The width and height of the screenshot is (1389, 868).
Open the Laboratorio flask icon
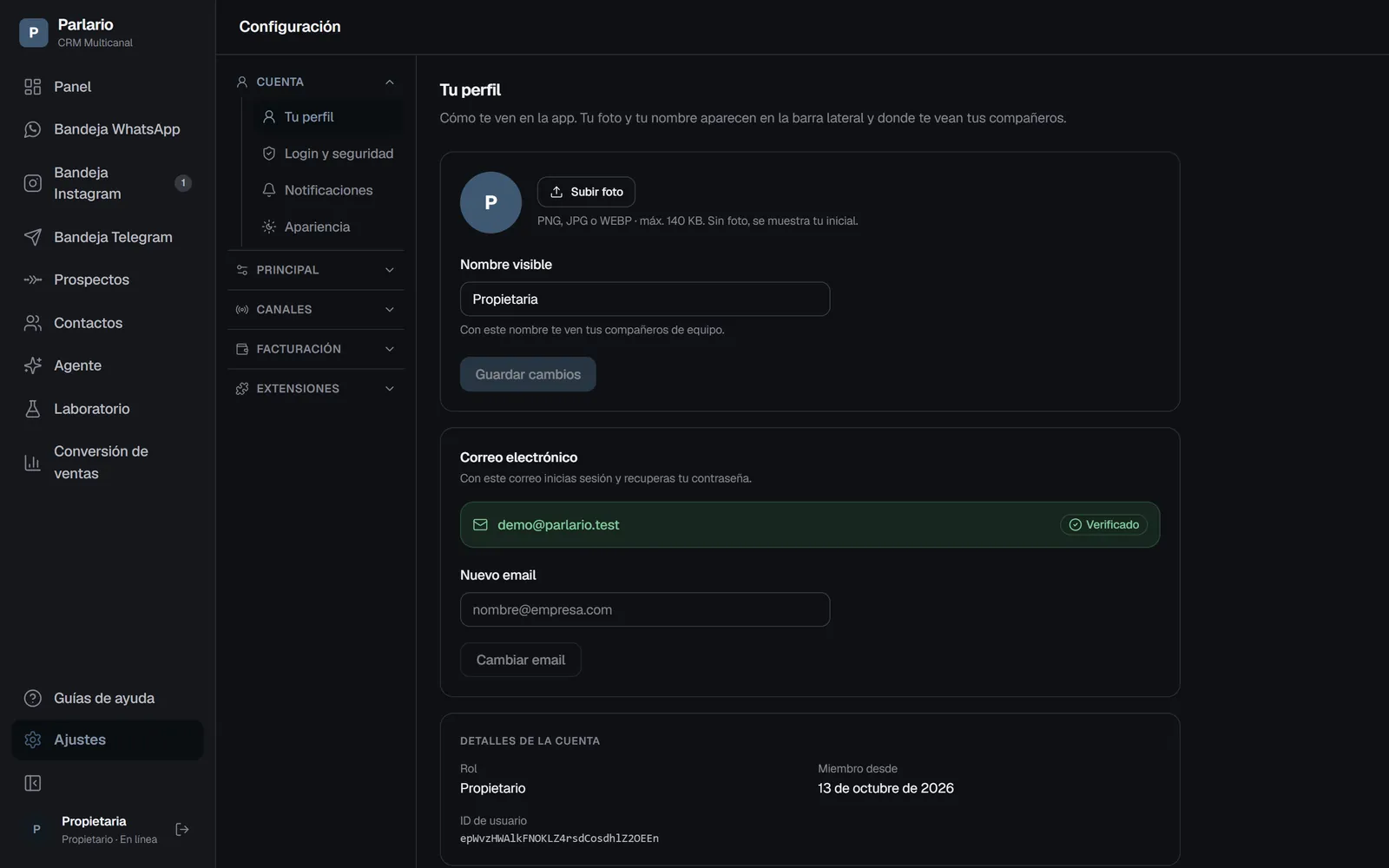(33, 409)
